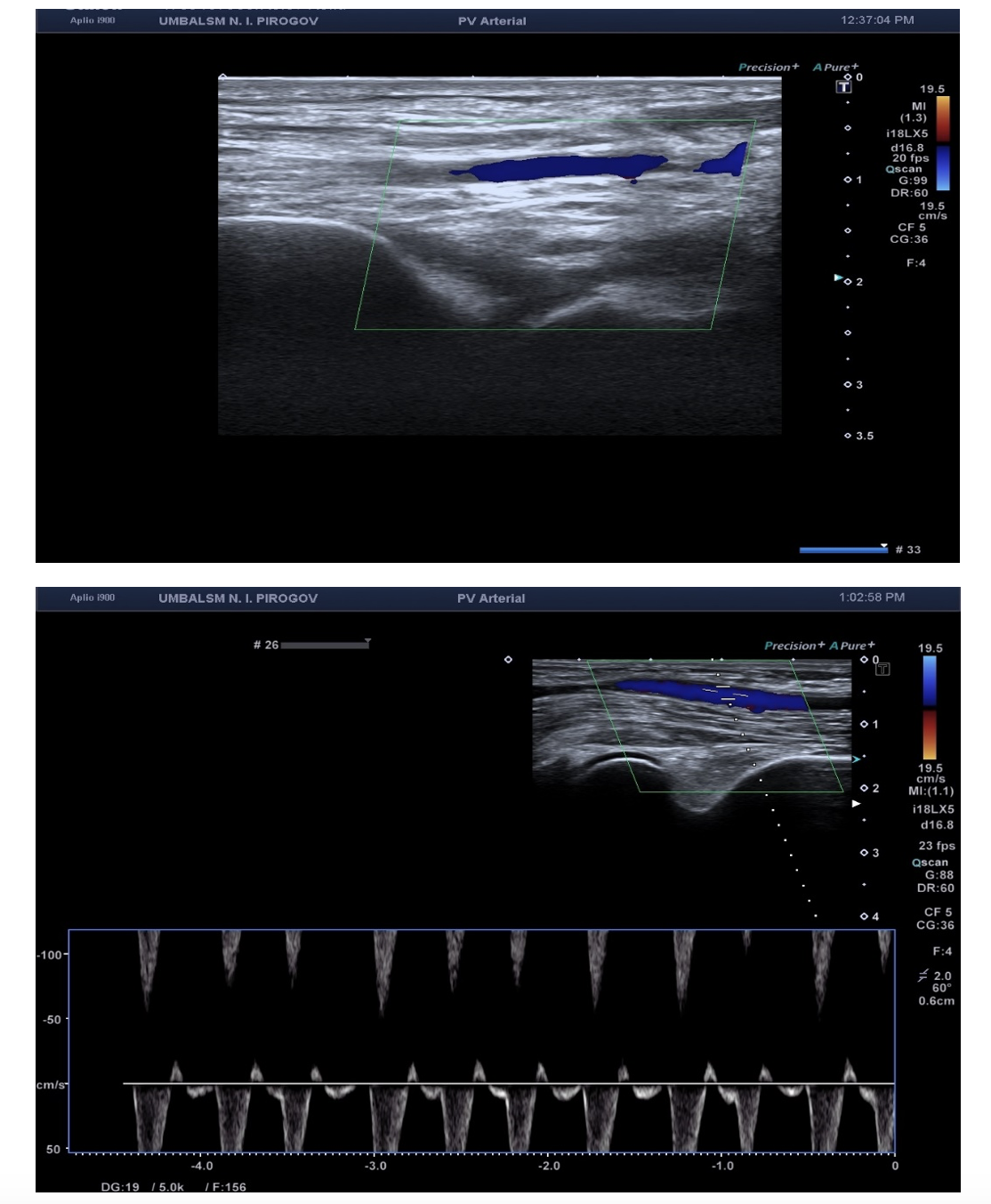Click the upper color velocity scale bar
991x1204 pixels.
click(943, 142)
